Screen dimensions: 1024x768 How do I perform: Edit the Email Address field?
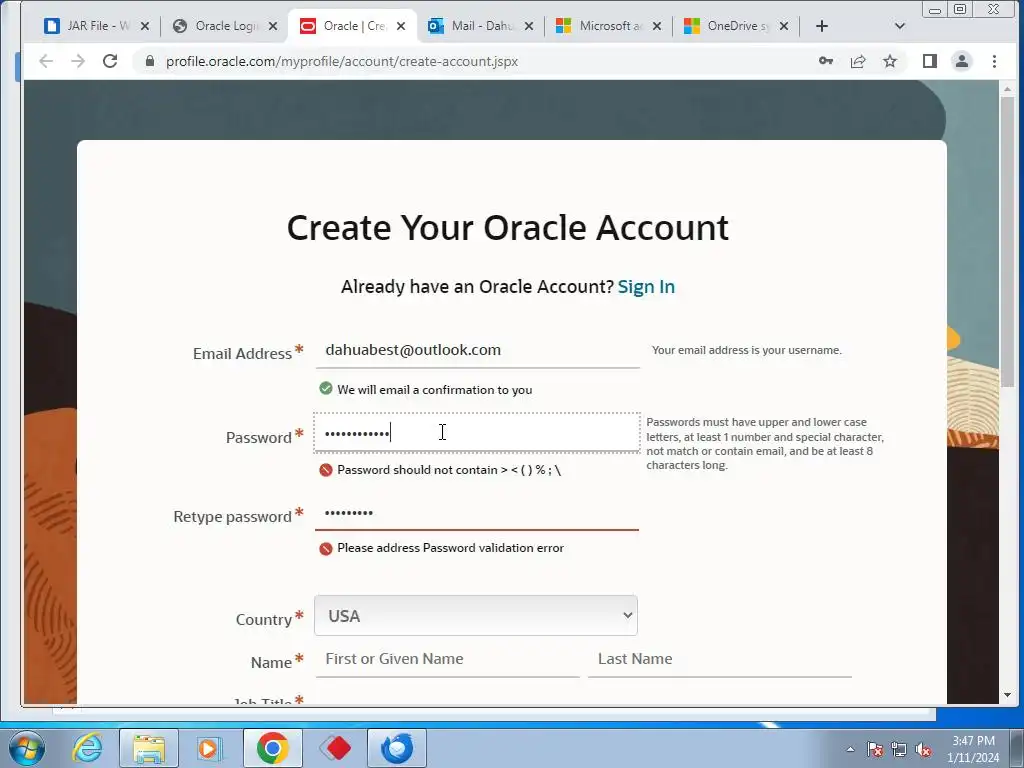477,351
